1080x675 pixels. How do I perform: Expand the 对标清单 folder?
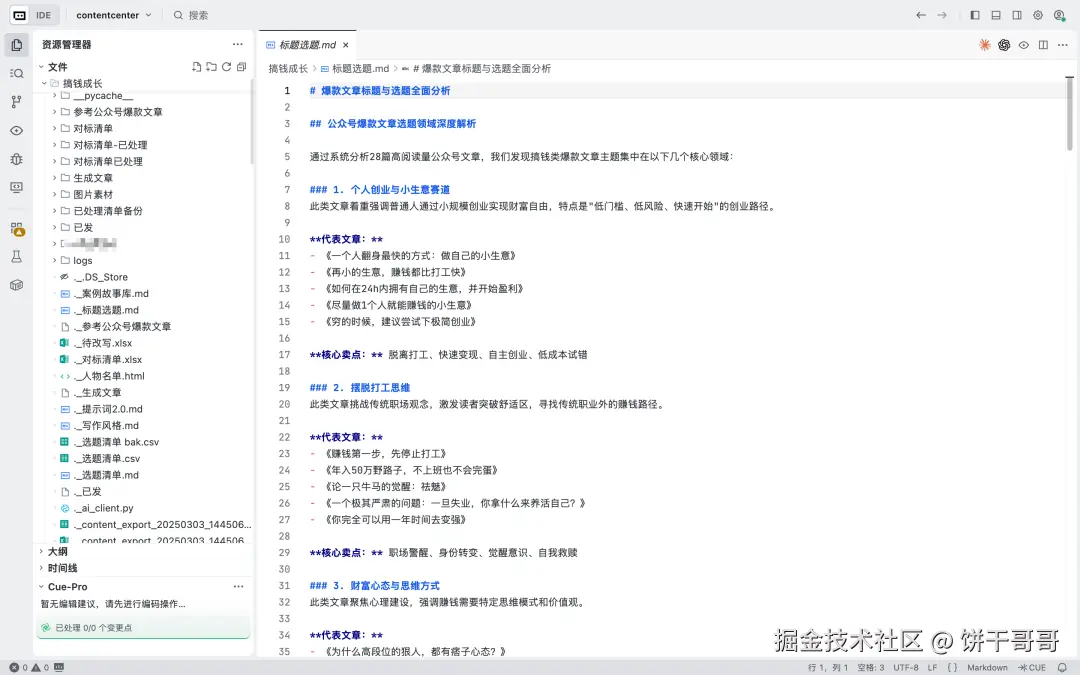click(x=54, y=128)
